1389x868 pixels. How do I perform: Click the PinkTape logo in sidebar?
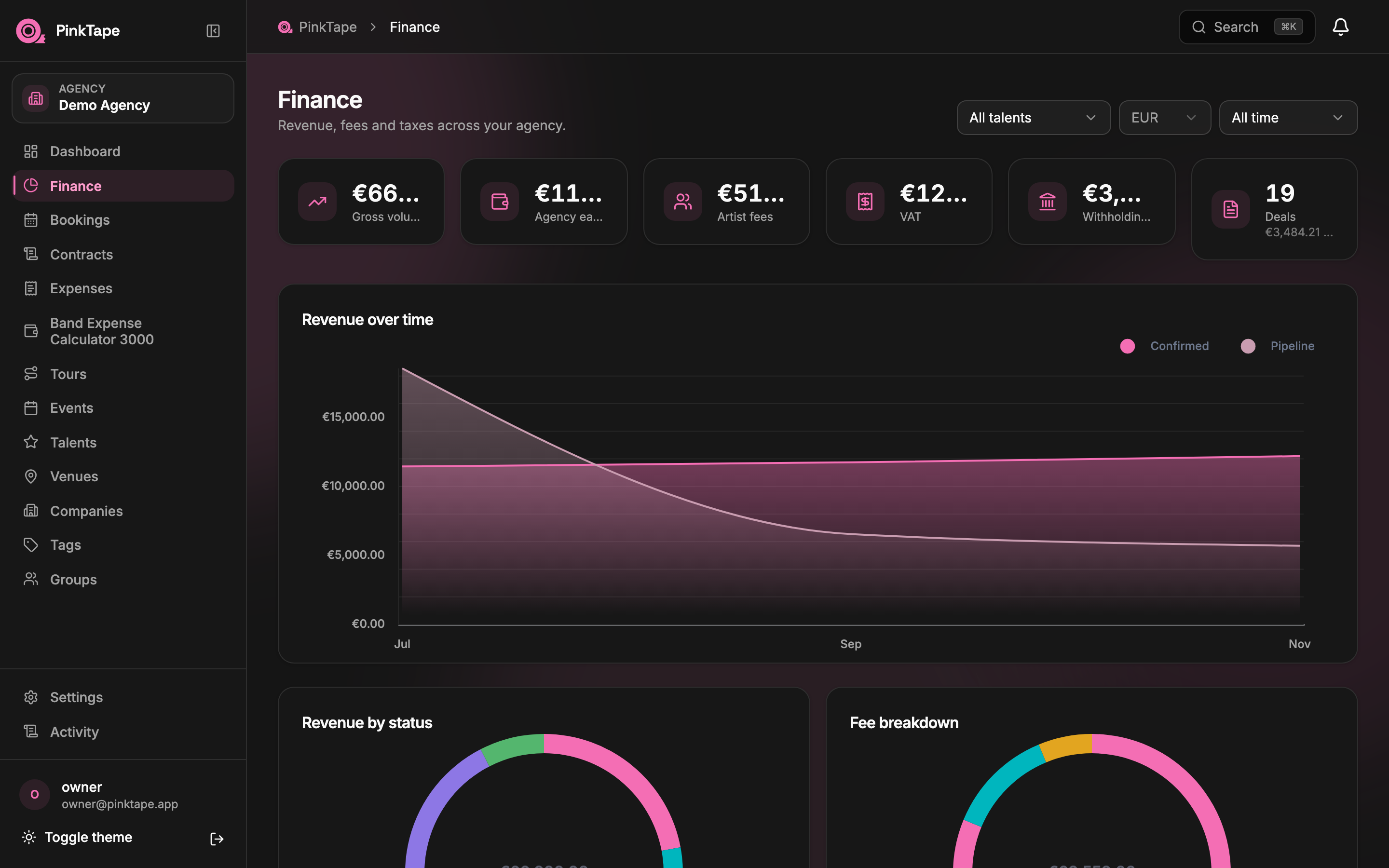pos(30,31)
